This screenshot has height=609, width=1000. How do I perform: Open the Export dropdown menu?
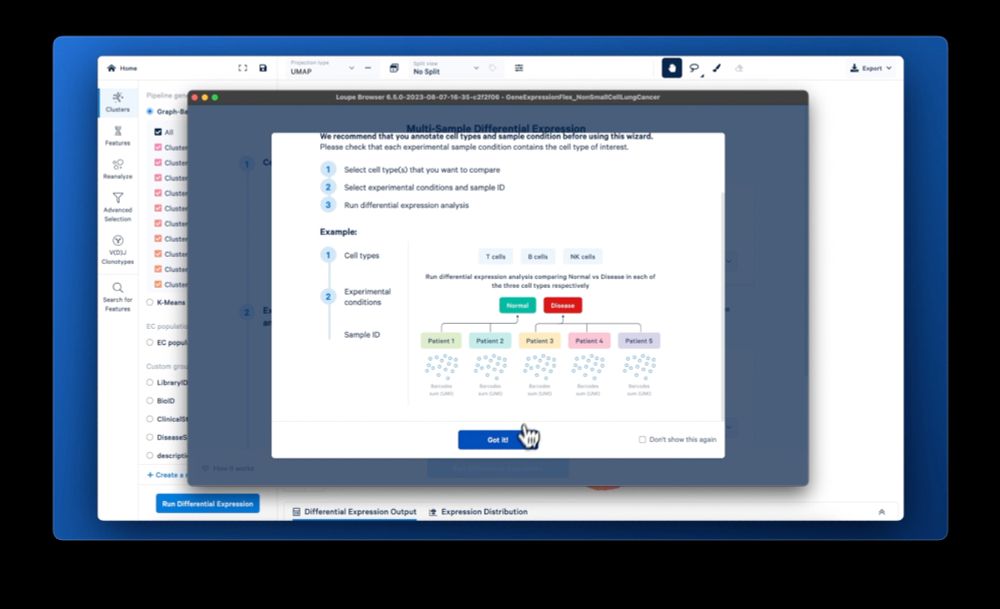[871, 68]
